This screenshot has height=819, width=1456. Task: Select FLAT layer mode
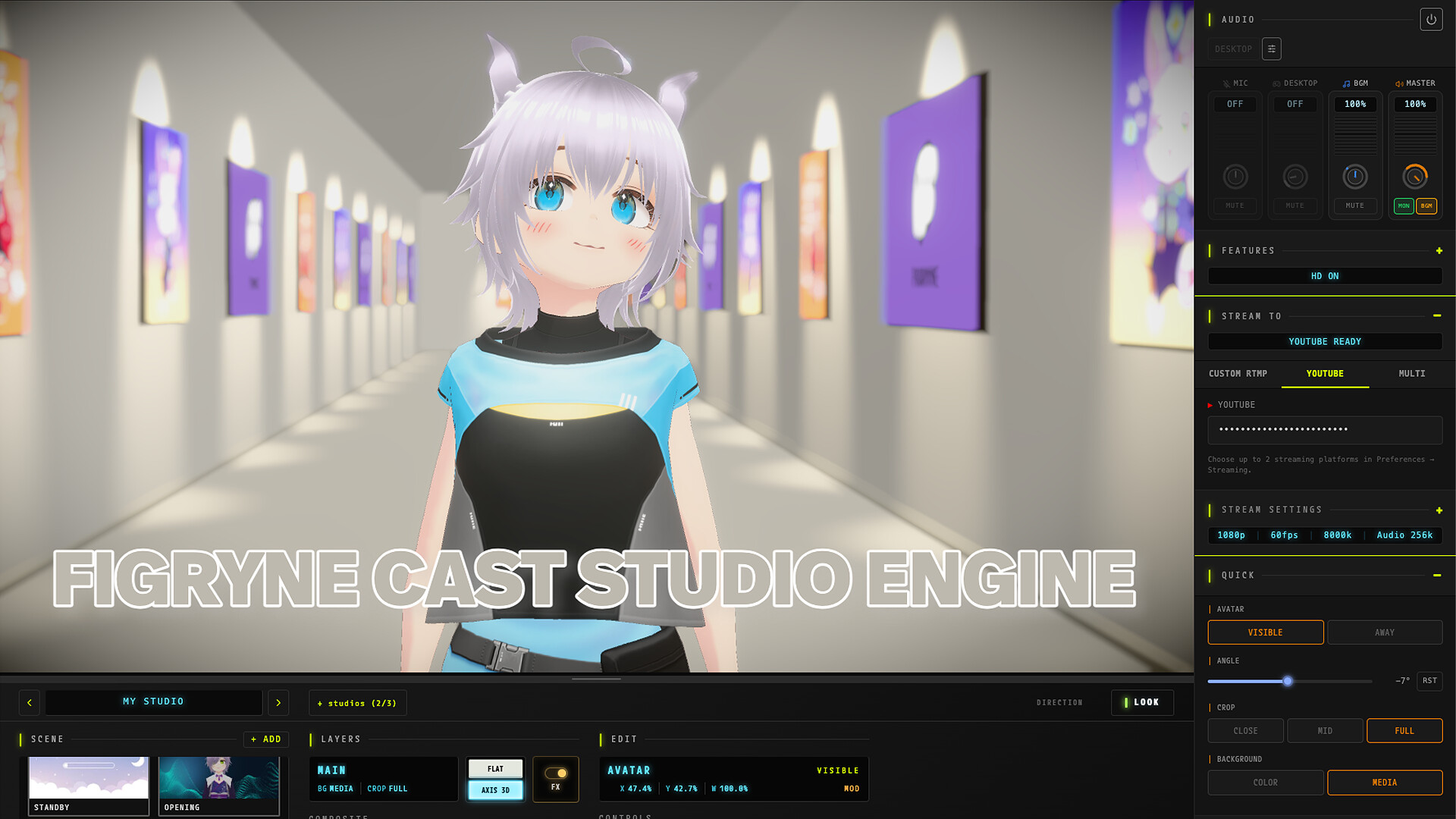pos(495,769)
